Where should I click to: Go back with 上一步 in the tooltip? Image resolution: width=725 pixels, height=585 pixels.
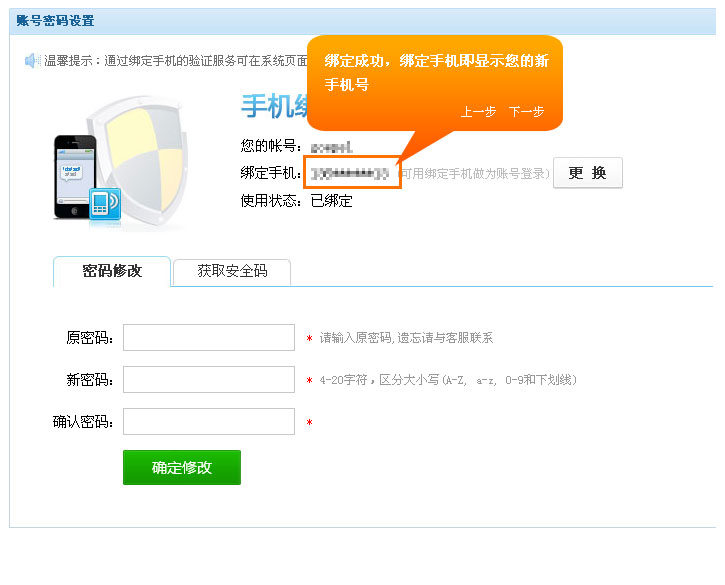478,112
